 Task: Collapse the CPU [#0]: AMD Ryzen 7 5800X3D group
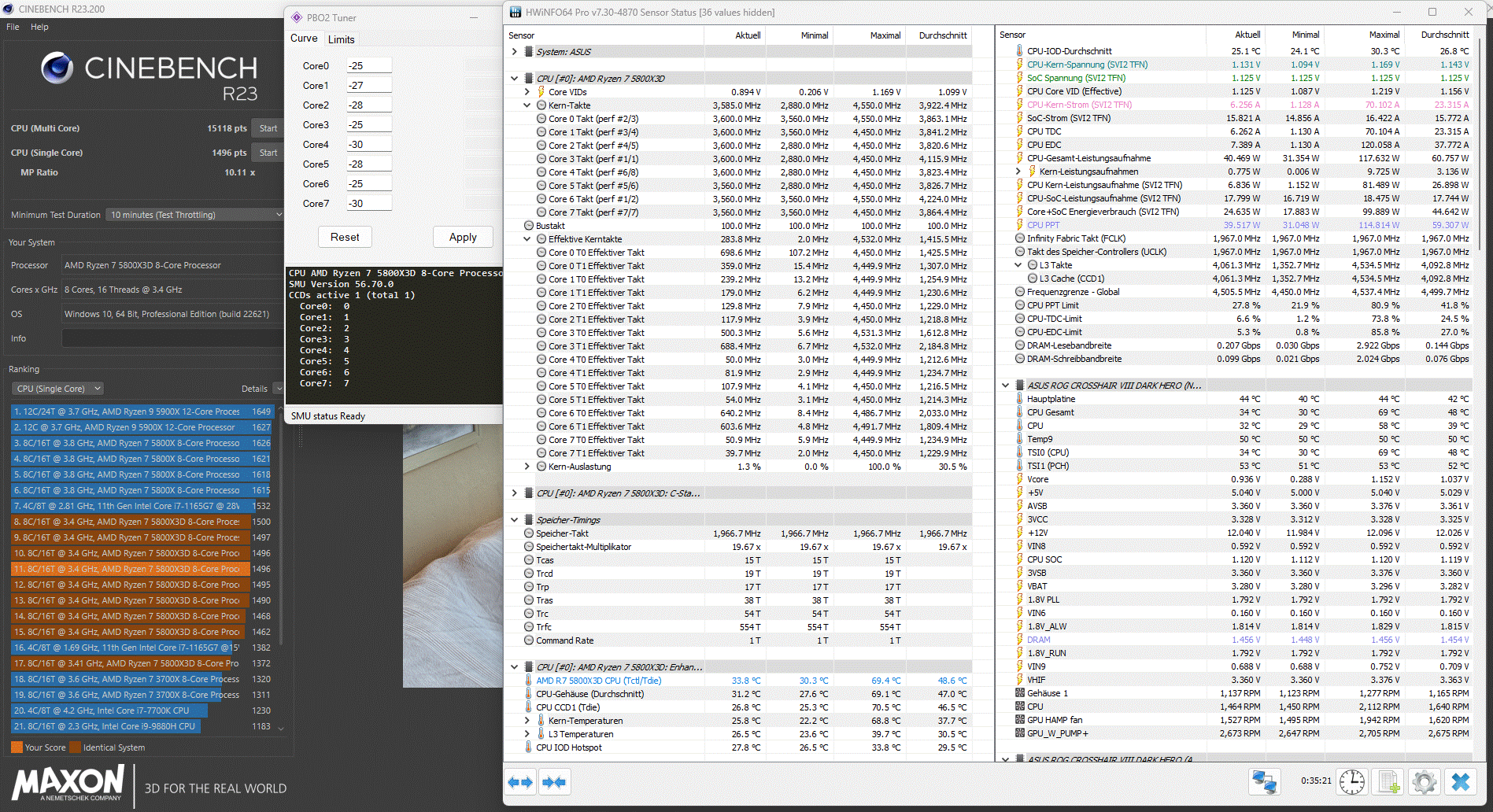(515, 79)
